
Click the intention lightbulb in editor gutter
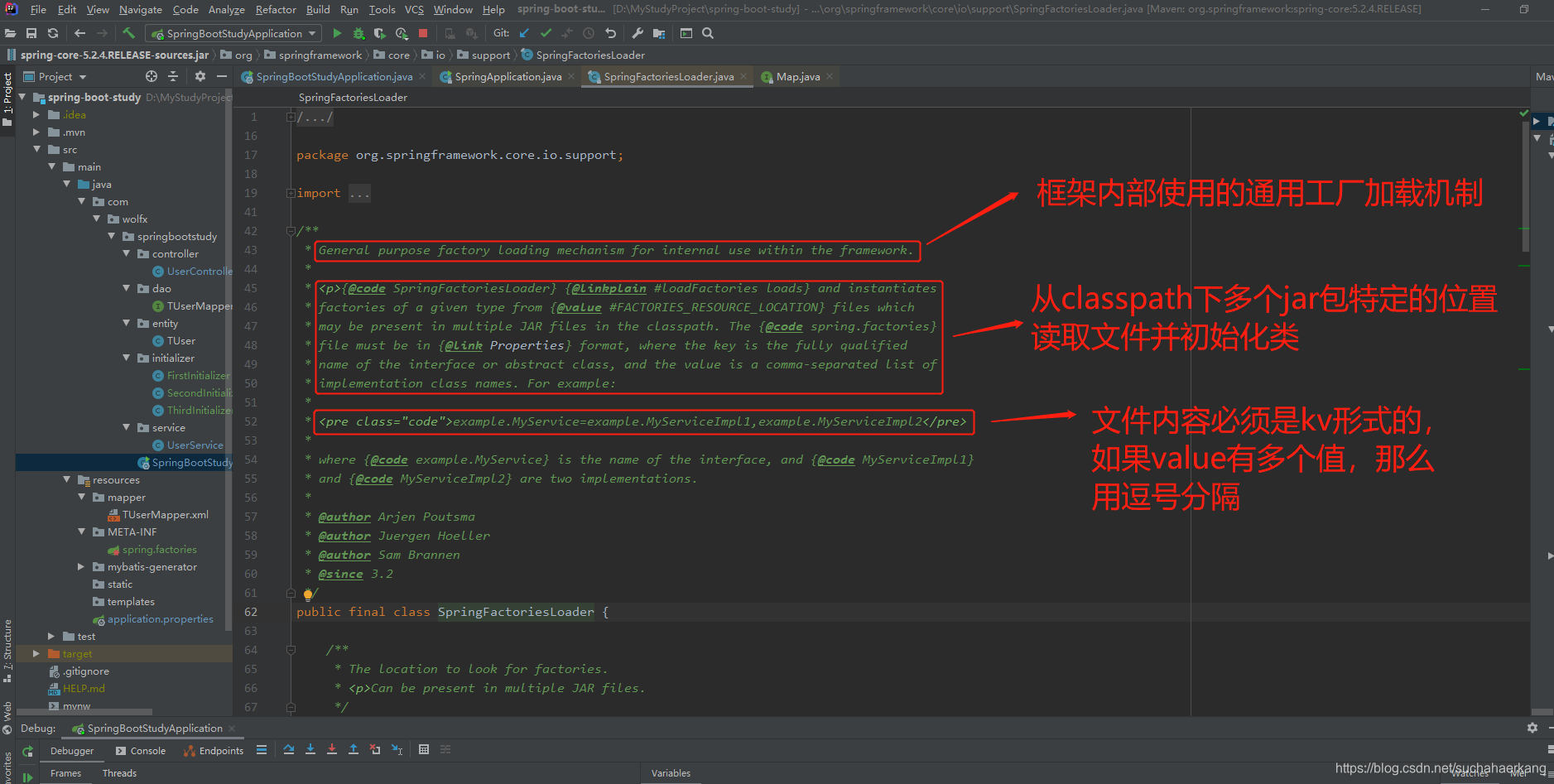tap(308, 594)
